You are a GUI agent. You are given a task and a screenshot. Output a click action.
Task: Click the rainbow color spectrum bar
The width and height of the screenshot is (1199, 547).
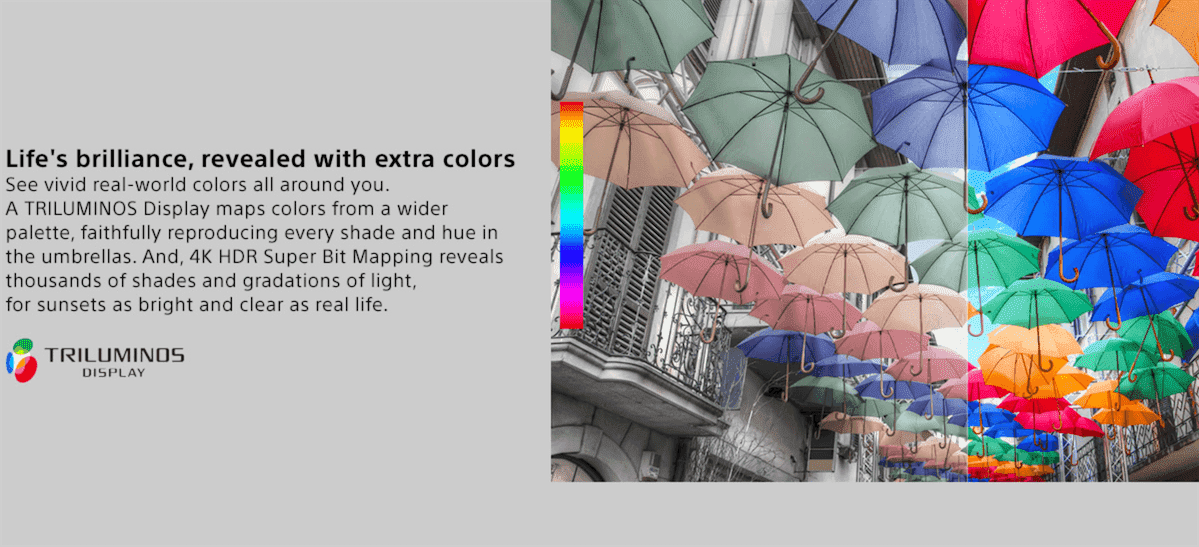[571, 215]
